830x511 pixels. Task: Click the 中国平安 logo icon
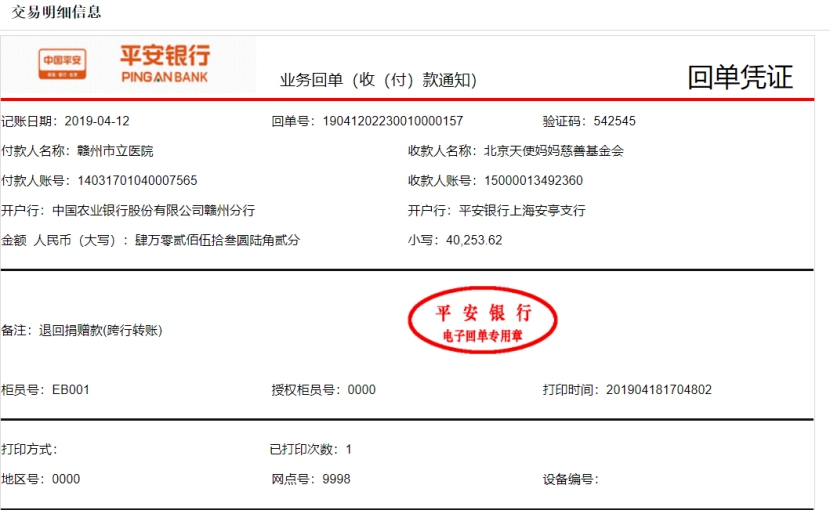point(62,63)
